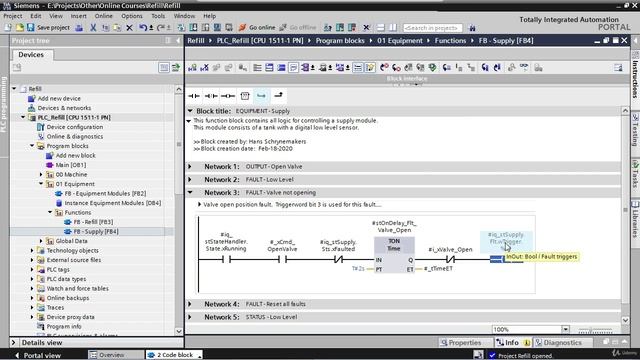
Task: Collapse the PLC_Refill CPU node
Action: (x=23, y=117)
